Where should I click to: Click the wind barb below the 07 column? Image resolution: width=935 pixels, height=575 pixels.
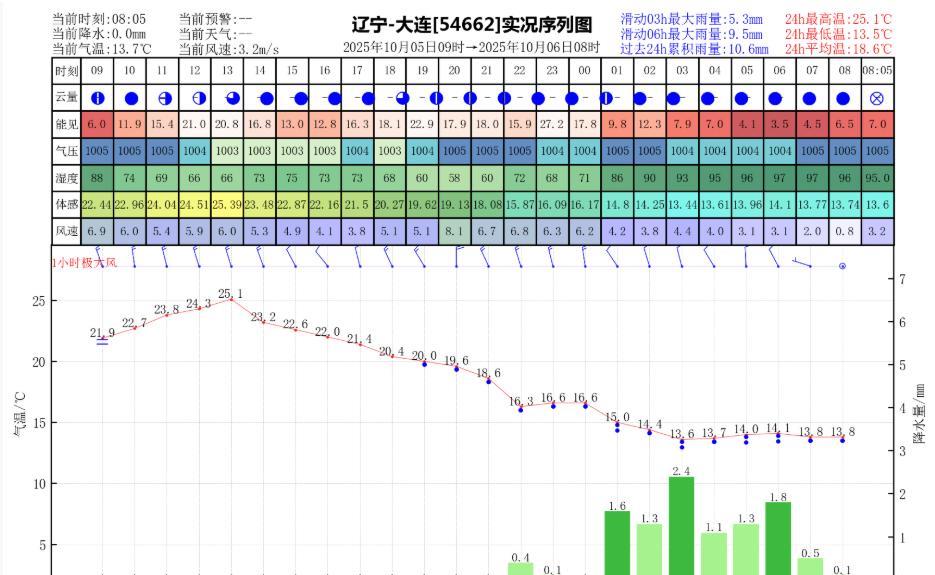pos(802,262)
